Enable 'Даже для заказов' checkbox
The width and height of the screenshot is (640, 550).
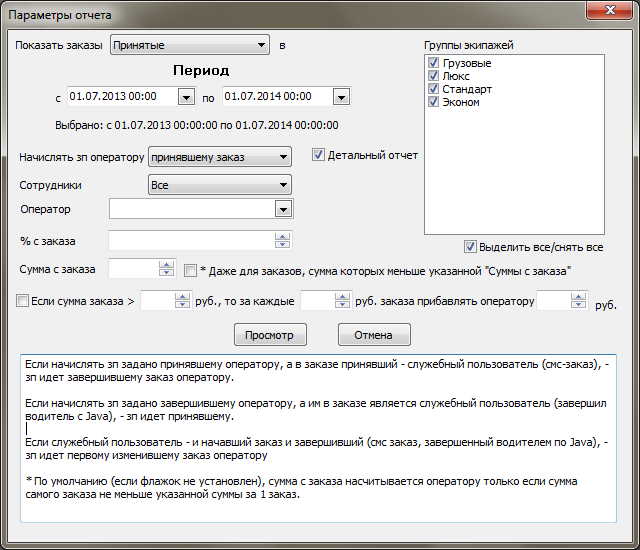pyautogui.click(x=192, y=270)
